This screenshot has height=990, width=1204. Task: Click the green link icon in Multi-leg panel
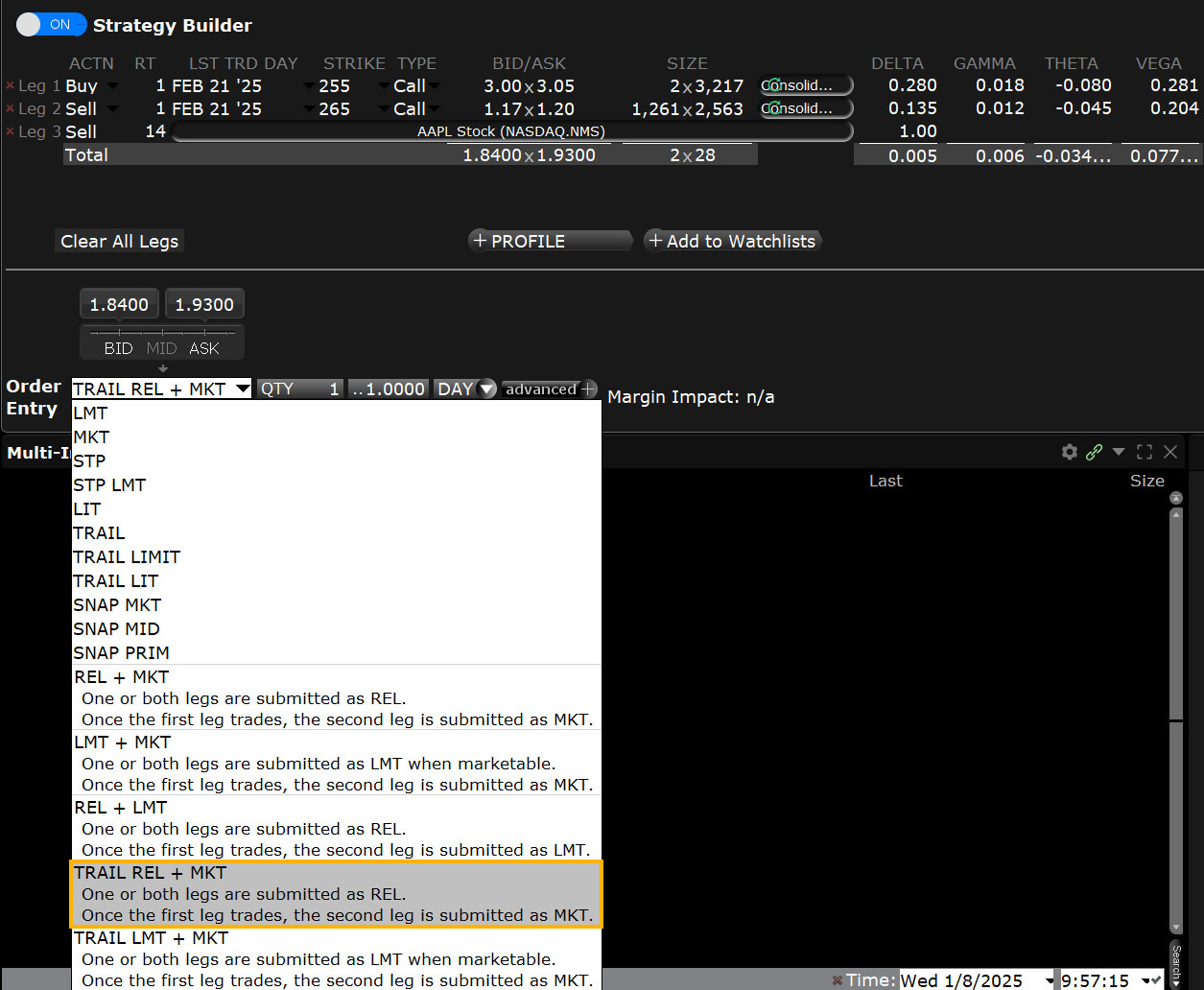pos(1094,451)
